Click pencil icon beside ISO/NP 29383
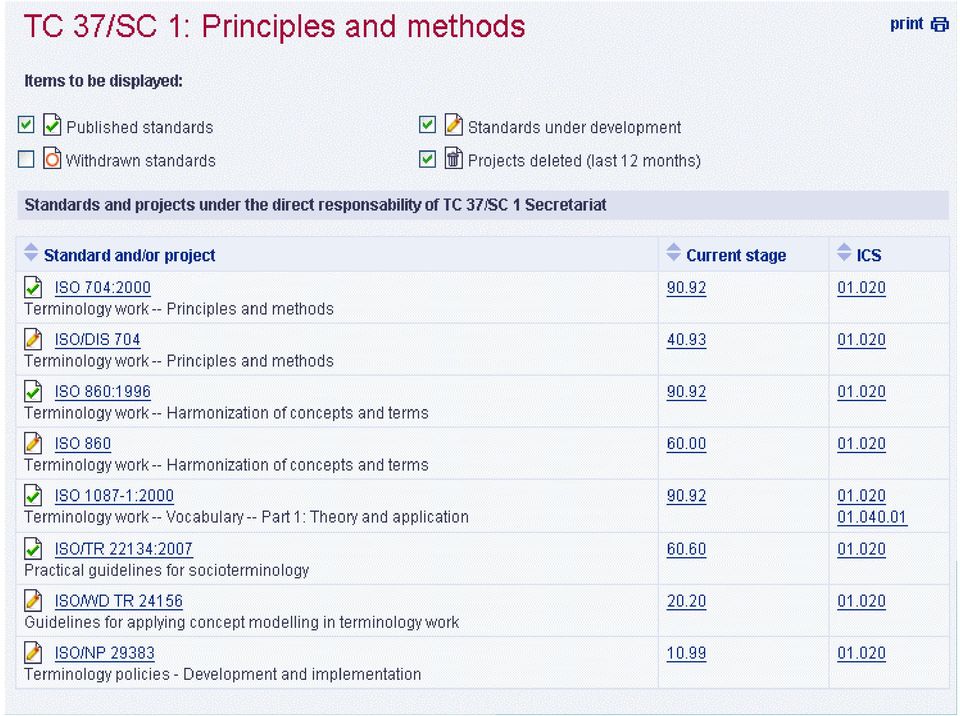Screen dimensions: 960x716 coord(34,653)
